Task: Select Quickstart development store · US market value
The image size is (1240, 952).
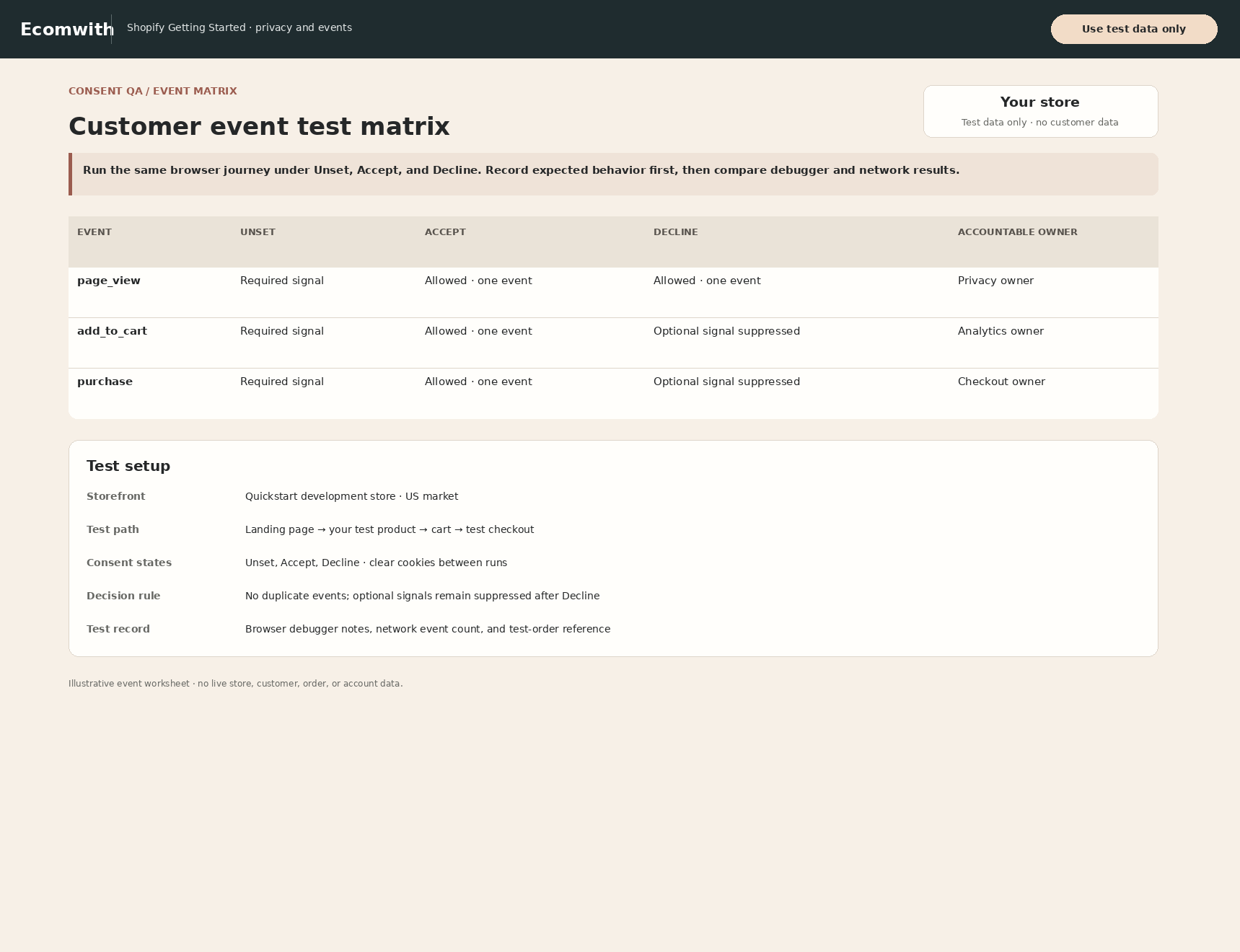Action: (x=351, y=496)
